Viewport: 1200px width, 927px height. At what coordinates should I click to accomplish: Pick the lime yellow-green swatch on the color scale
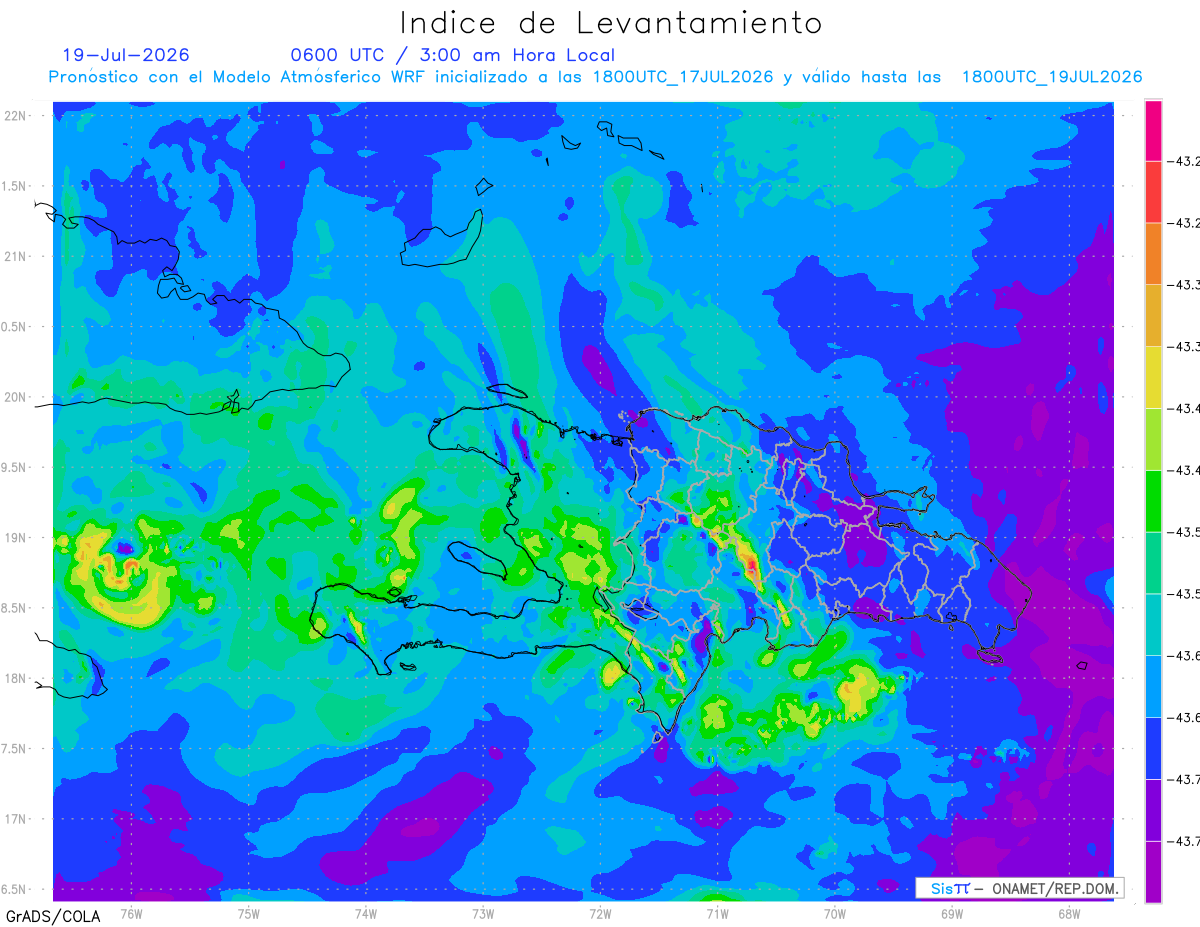[1153, 439]
